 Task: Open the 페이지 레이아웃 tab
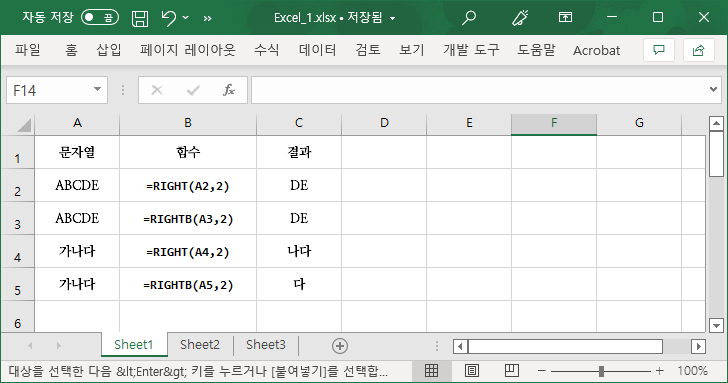coord(188,50)
